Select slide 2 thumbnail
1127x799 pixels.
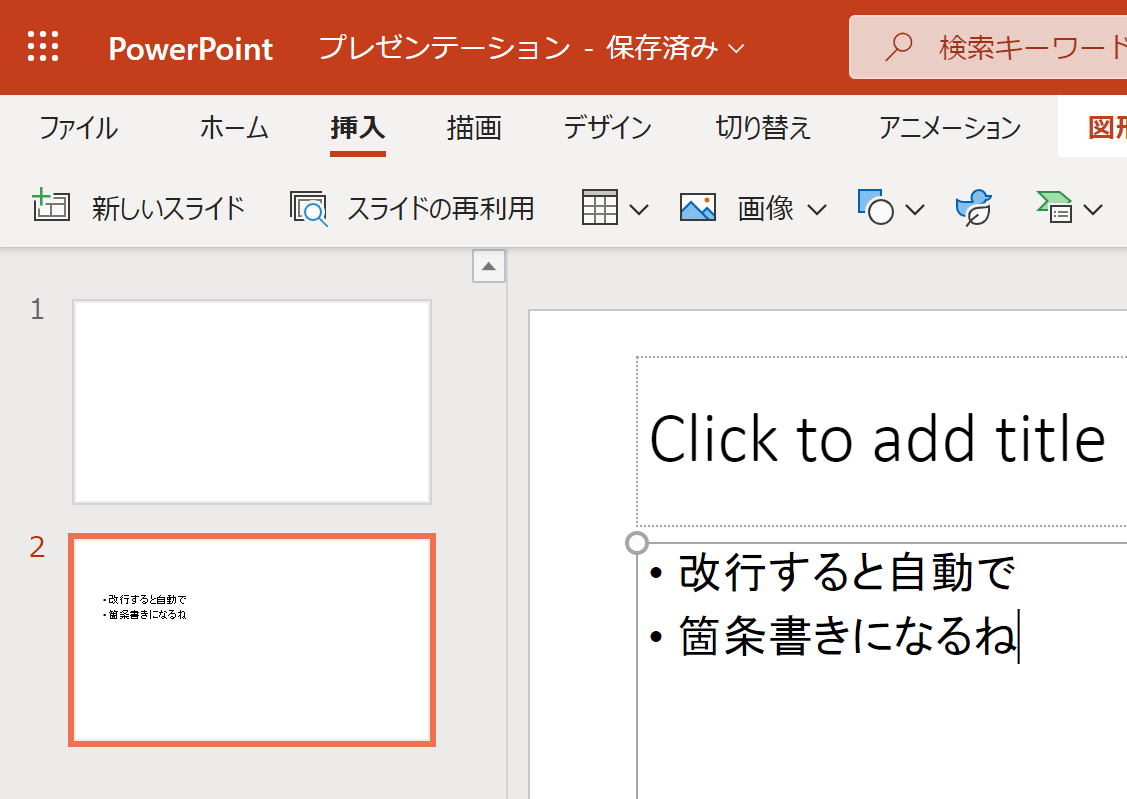tap(252, 640)
